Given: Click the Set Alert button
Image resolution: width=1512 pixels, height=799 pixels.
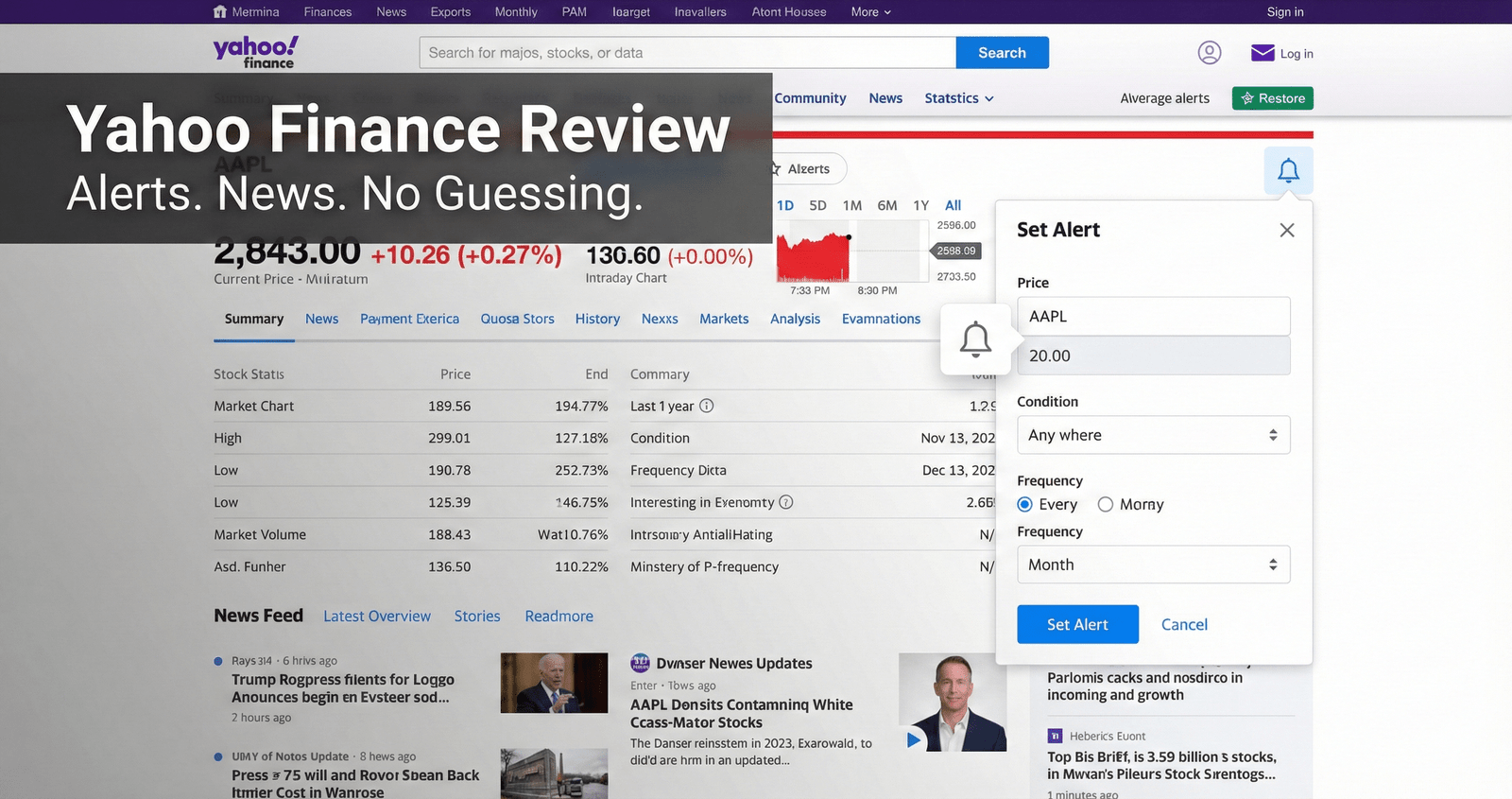Looking at the screenshot, I should (1077, 624).
